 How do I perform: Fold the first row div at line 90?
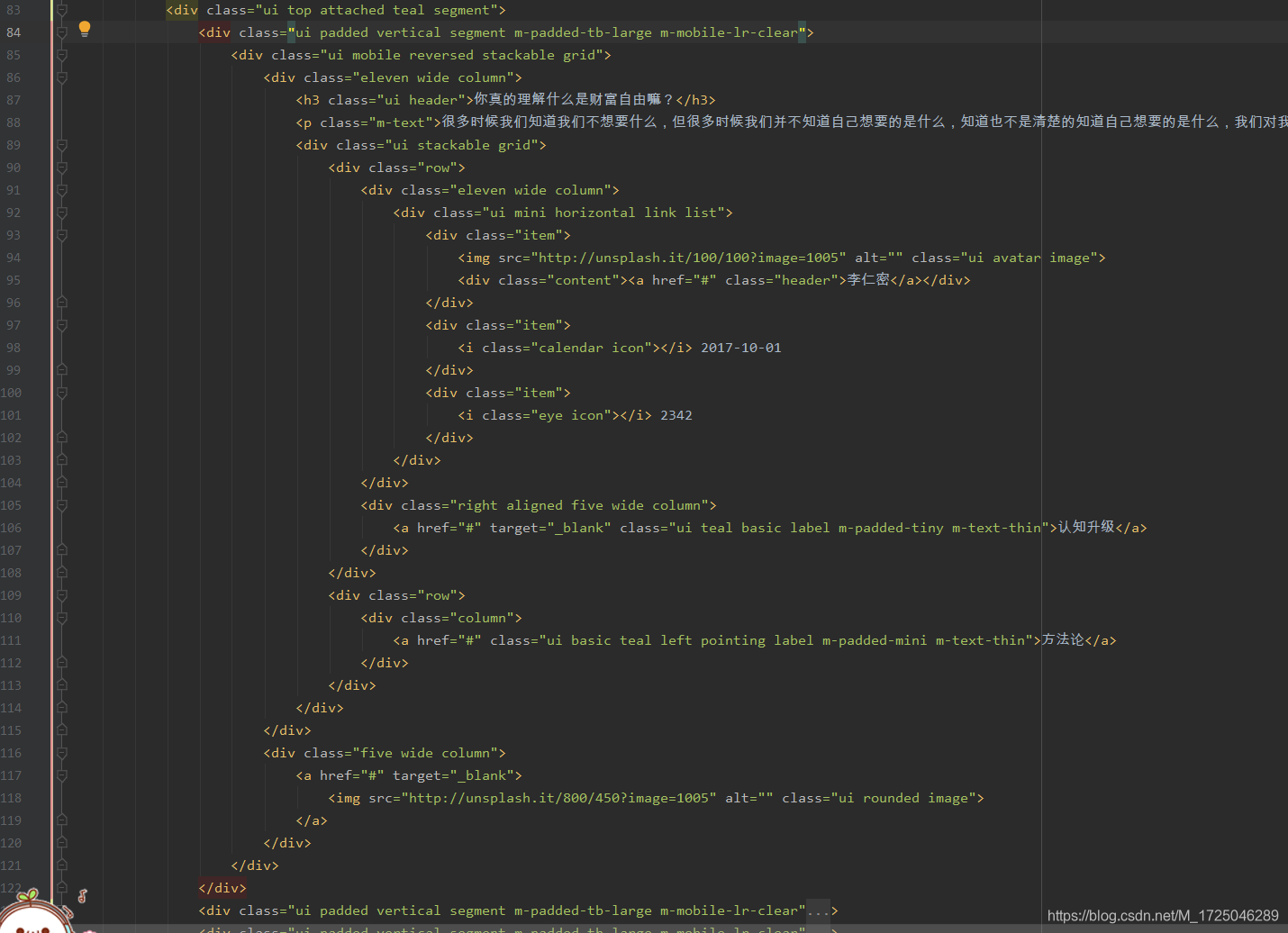[62, 168]
